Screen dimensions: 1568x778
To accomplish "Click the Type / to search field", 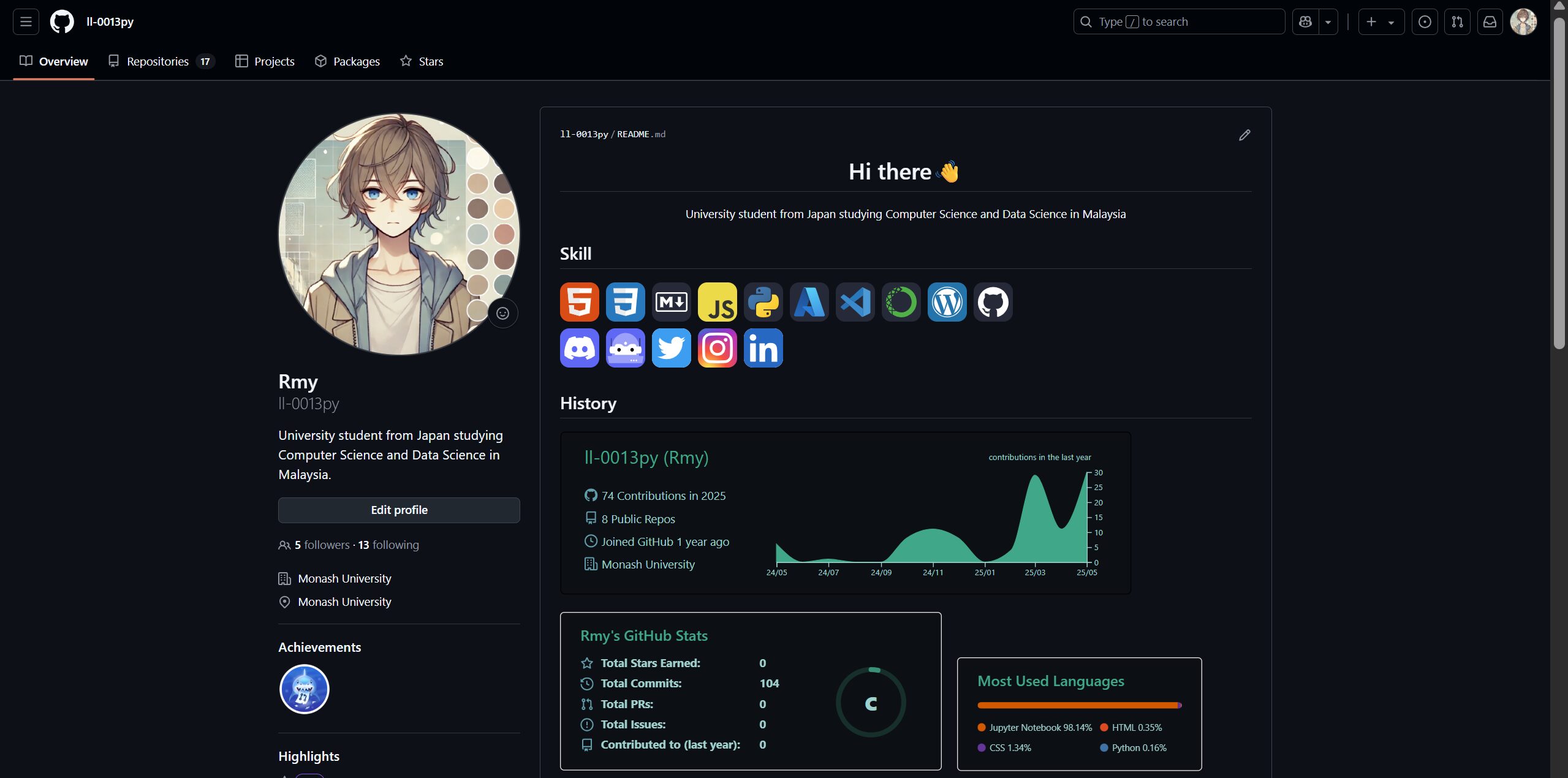I will pos(1179,21).
